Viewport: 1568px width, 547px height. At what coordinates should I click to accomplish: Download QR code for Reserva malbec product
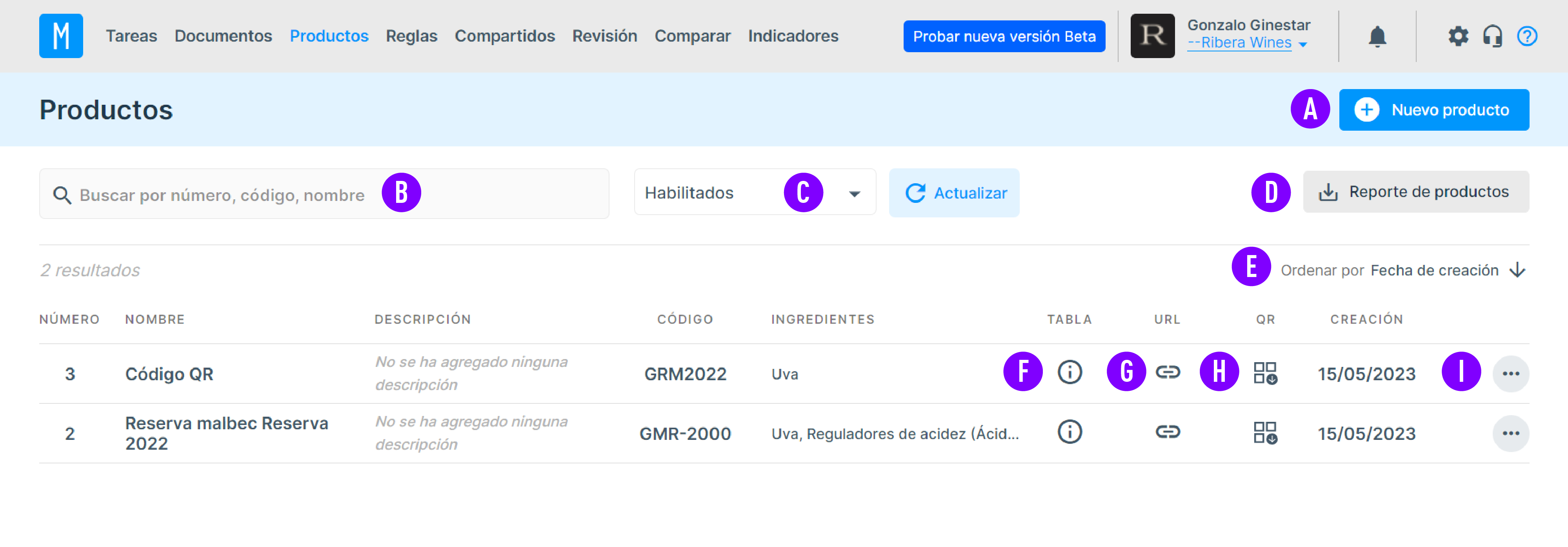[1265, 432]
